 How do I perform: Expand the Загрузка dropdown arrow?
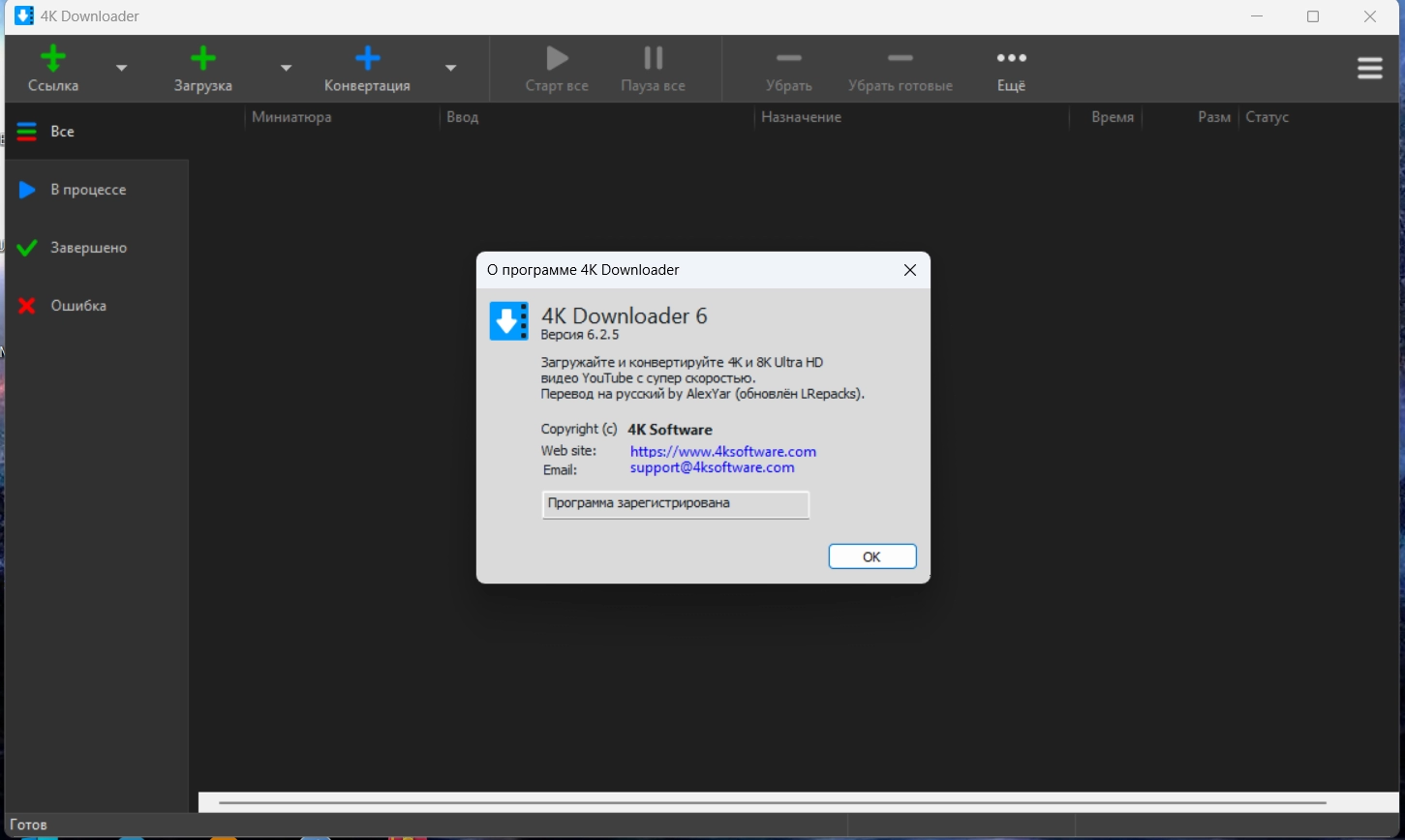tap(286, 68)
